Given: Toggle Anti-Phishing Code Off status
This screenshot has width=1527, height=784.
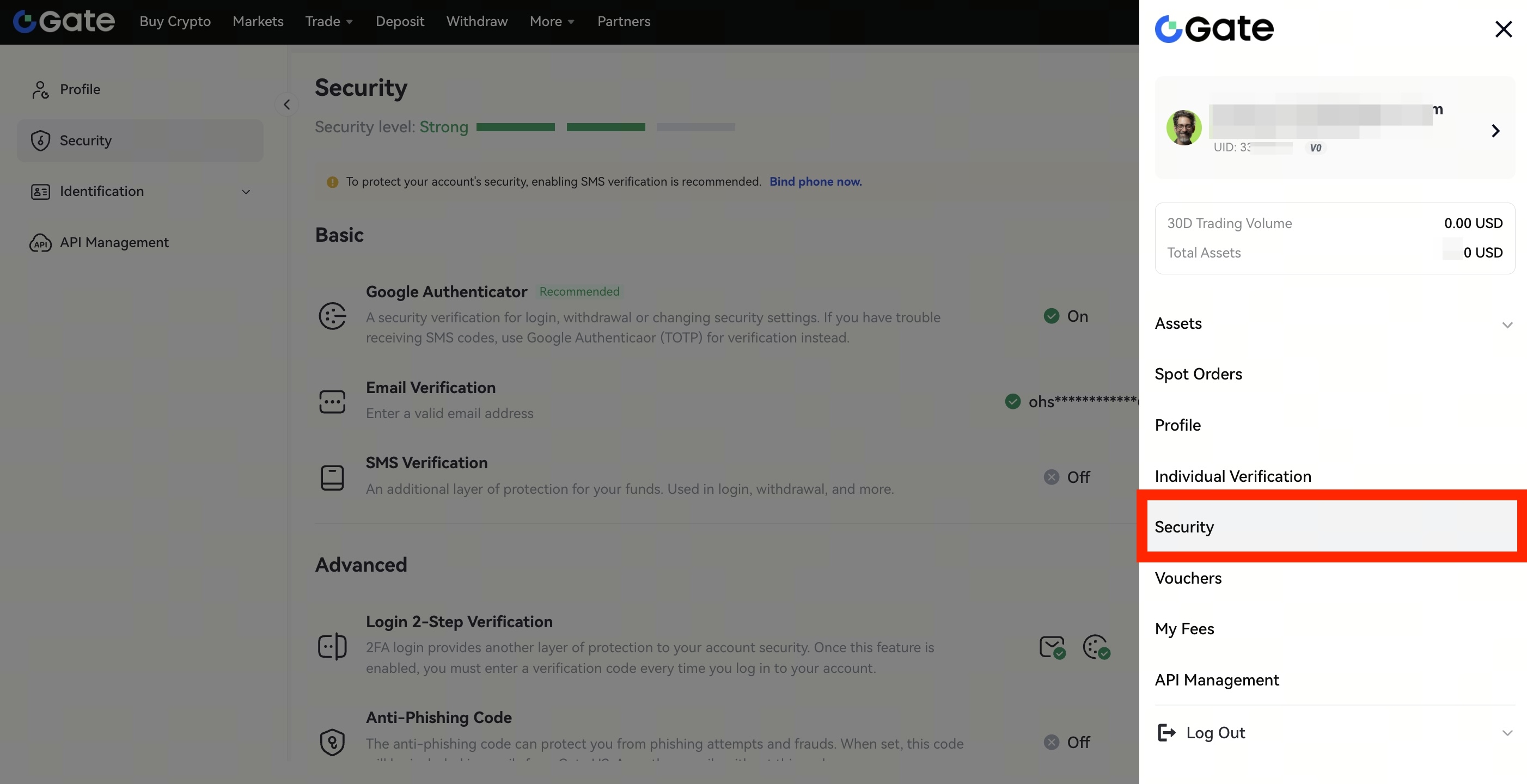Looking at the screenshot, I should (x=1066, y=742).
